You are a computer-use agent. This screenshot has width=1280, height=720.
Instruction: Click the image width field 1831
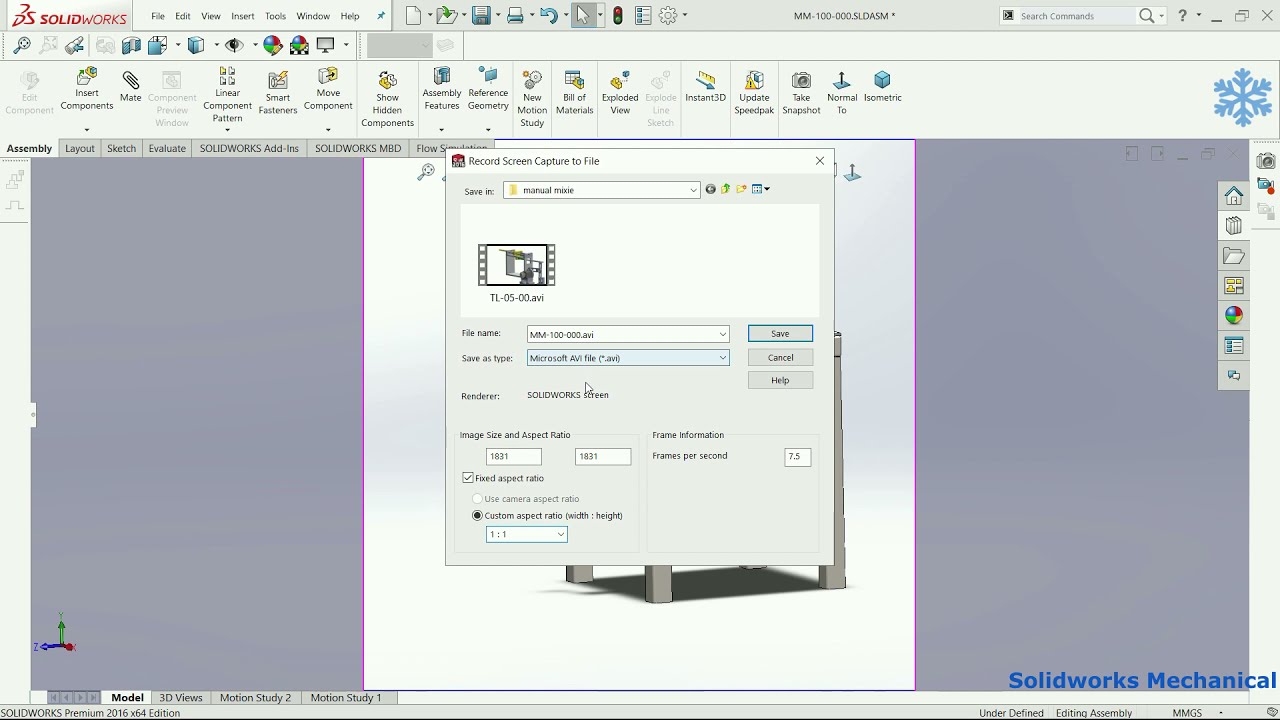(514, 457)
